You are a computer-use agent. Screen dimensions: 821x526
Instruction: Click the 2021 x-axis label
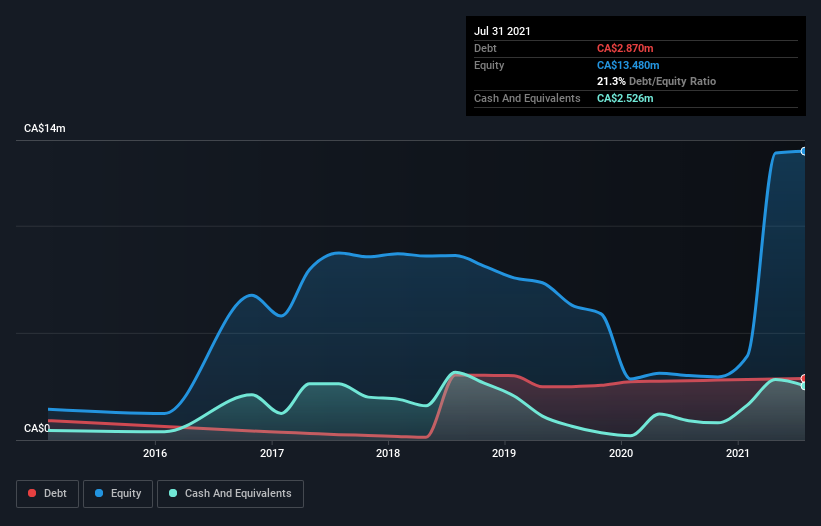738,453
